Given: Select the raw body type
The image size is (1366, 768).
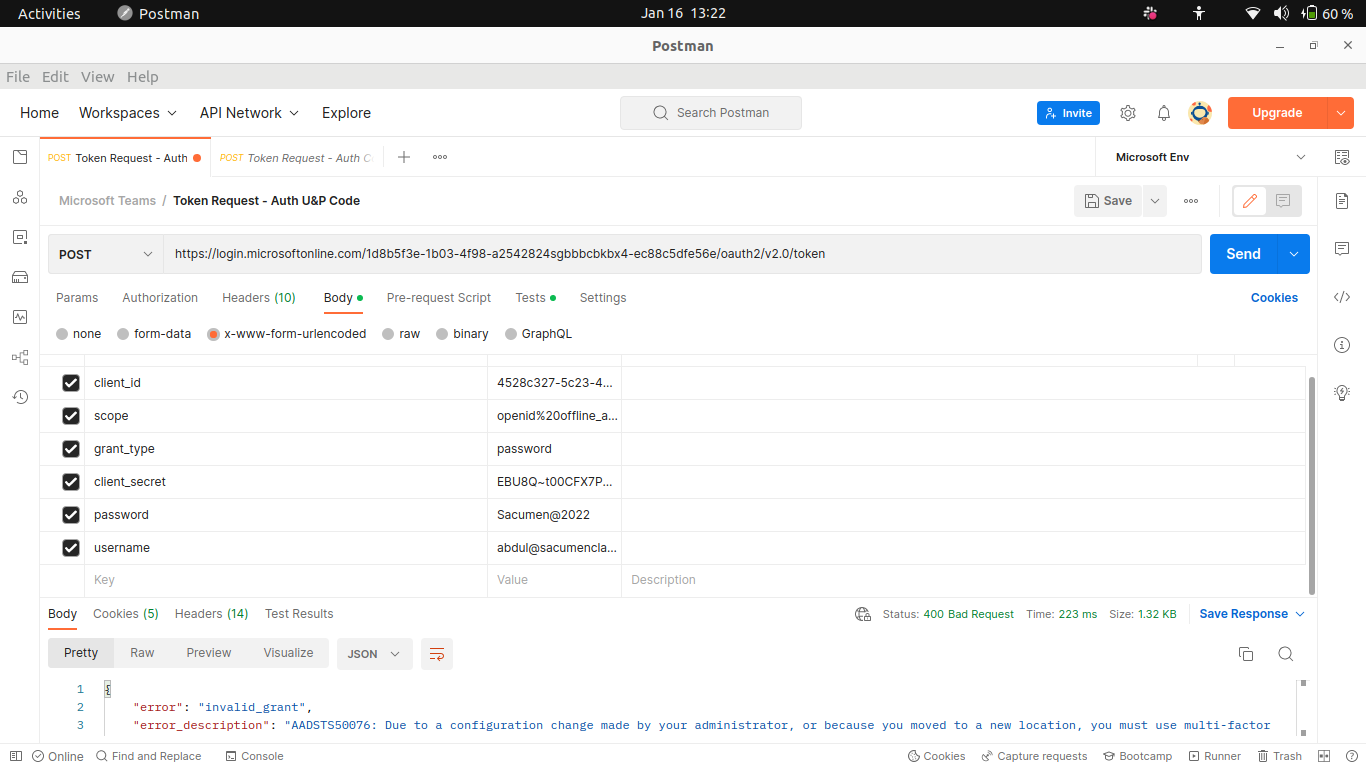Looking at the screenshot, I should (388, 334).
